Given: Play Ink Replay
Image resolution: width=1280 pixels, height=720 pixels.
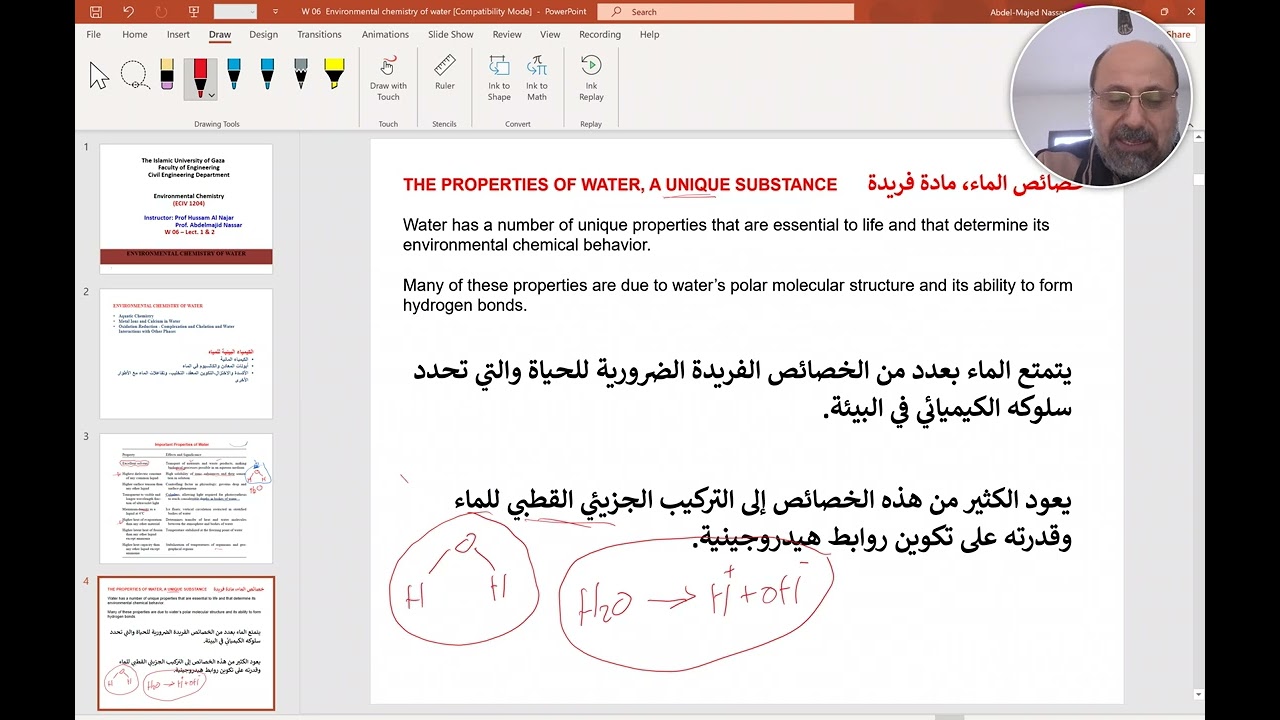Looking at the screenshot, I should (x=591, y=78).
